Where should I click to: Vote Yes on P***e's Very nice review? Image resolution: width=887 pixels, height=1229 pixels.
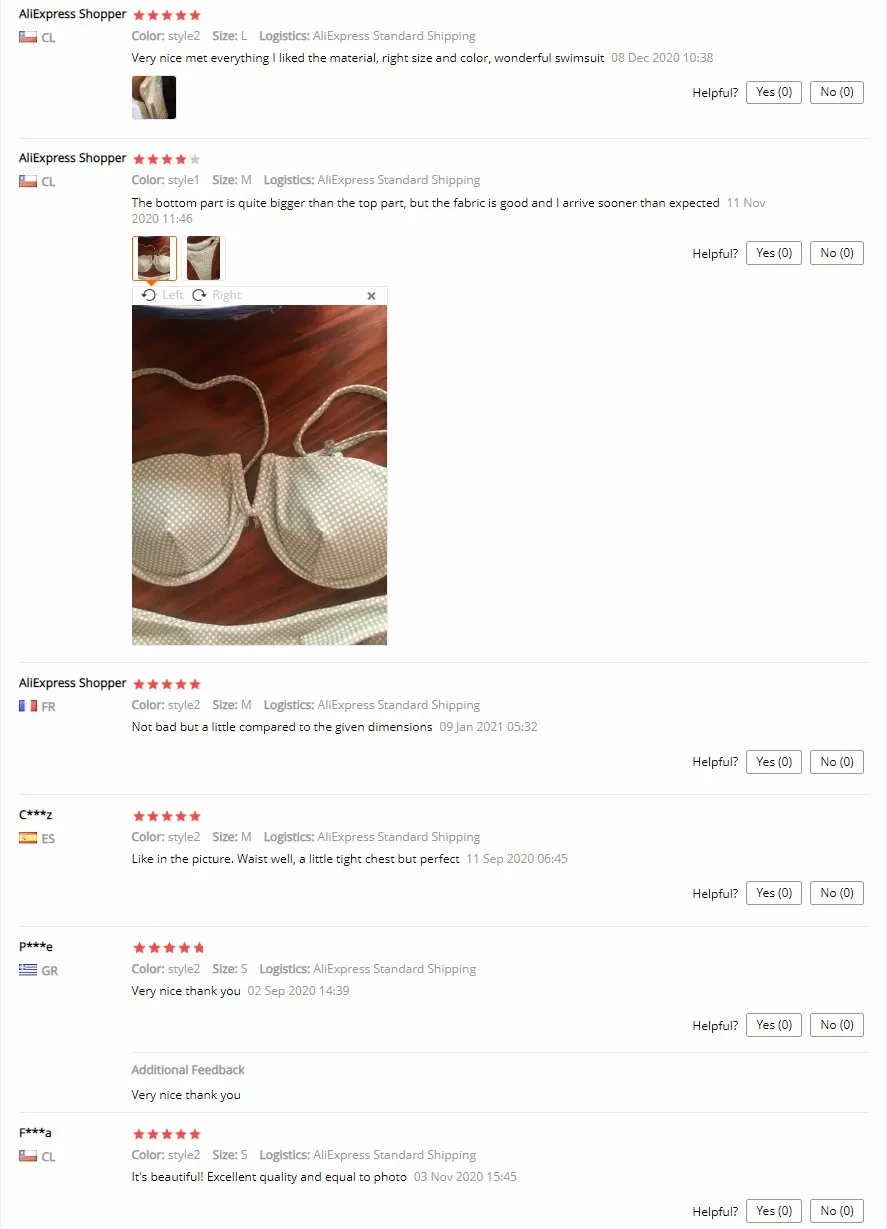[x=774, y=1025]
